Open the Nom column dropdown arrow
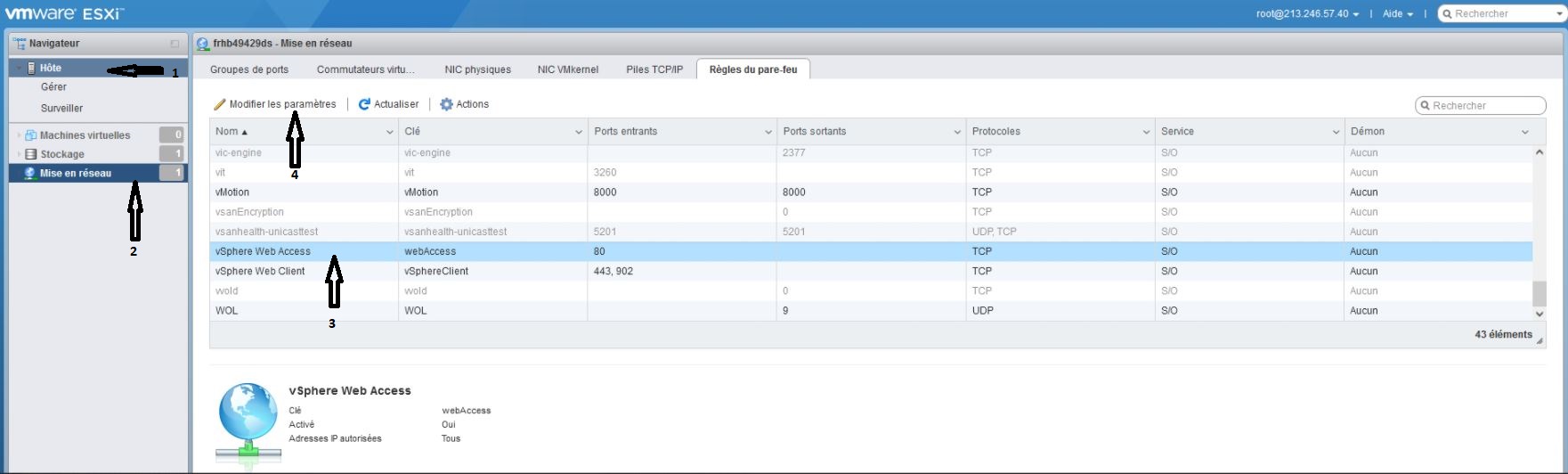The height and width of the screenshot is (474, 1568). pos(389,132)
